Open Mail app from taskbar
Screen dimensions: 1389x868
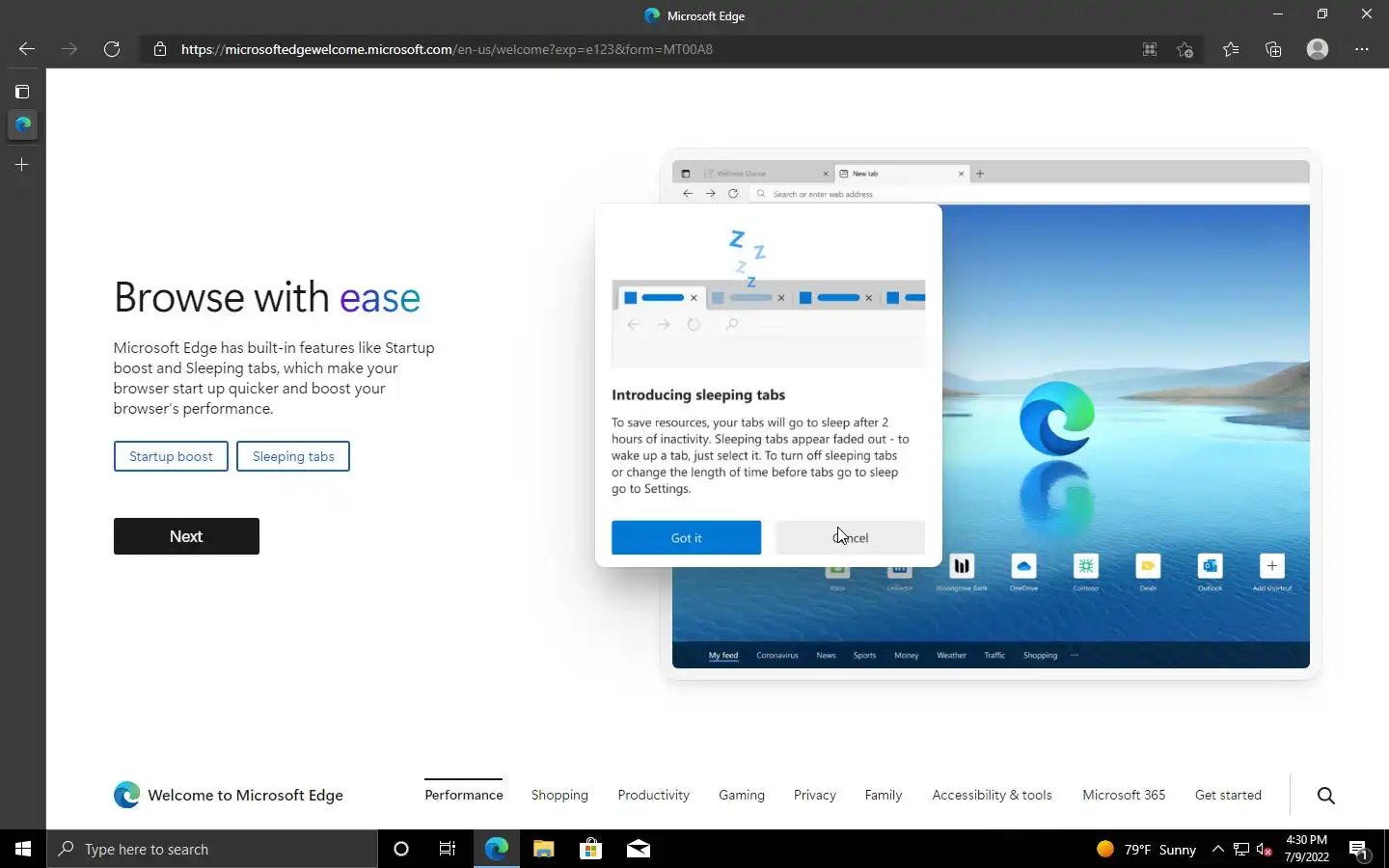638,849
